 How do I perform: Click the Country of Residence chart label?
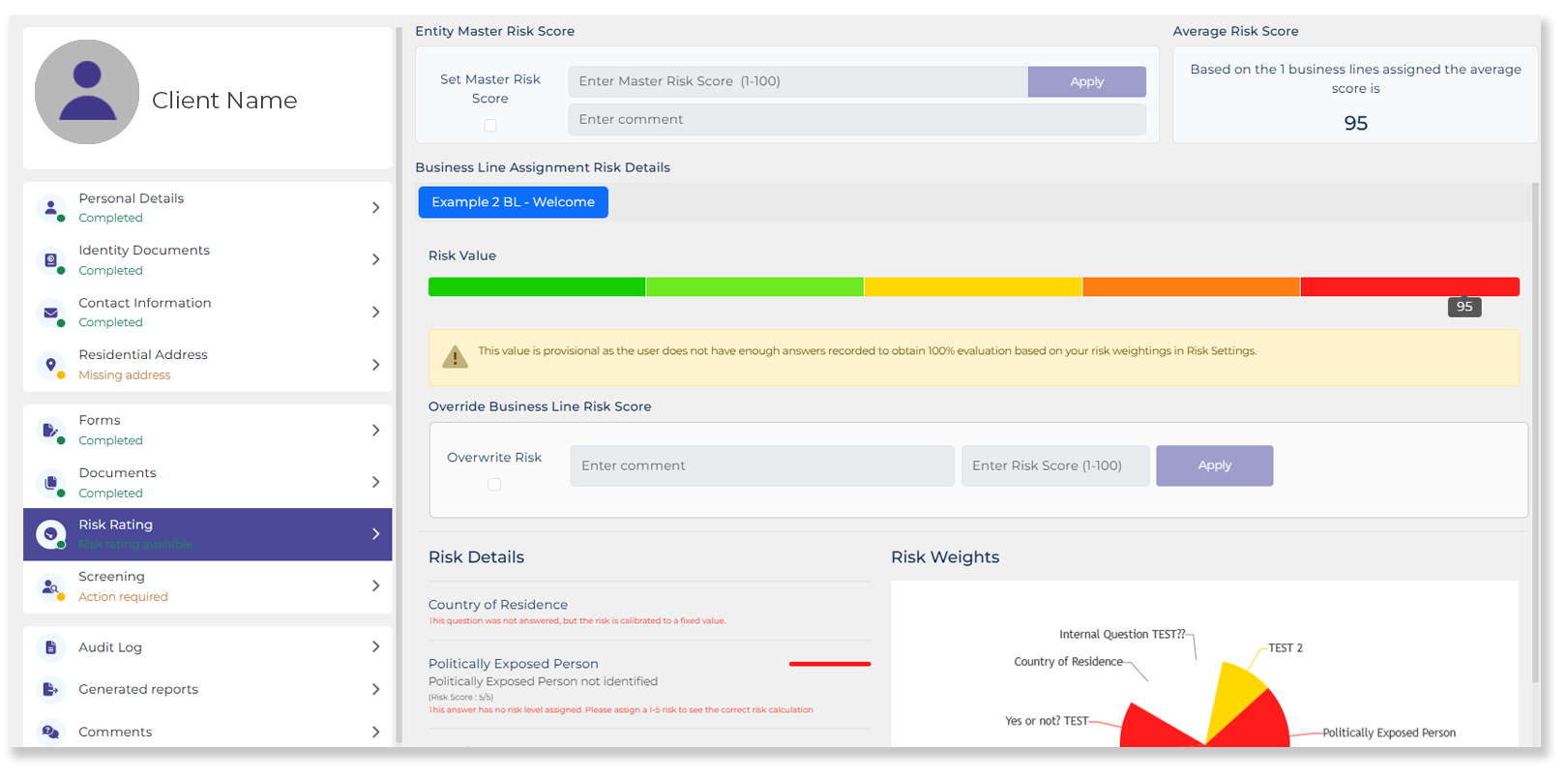[1068, 662]
